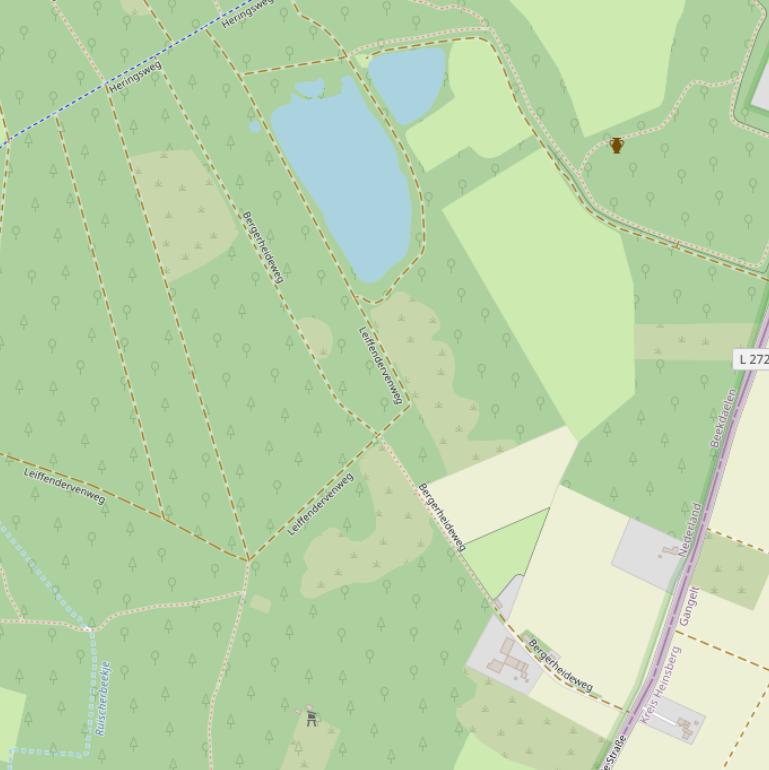Click the smaller lake beside the light green meadow

coord(407,85)
